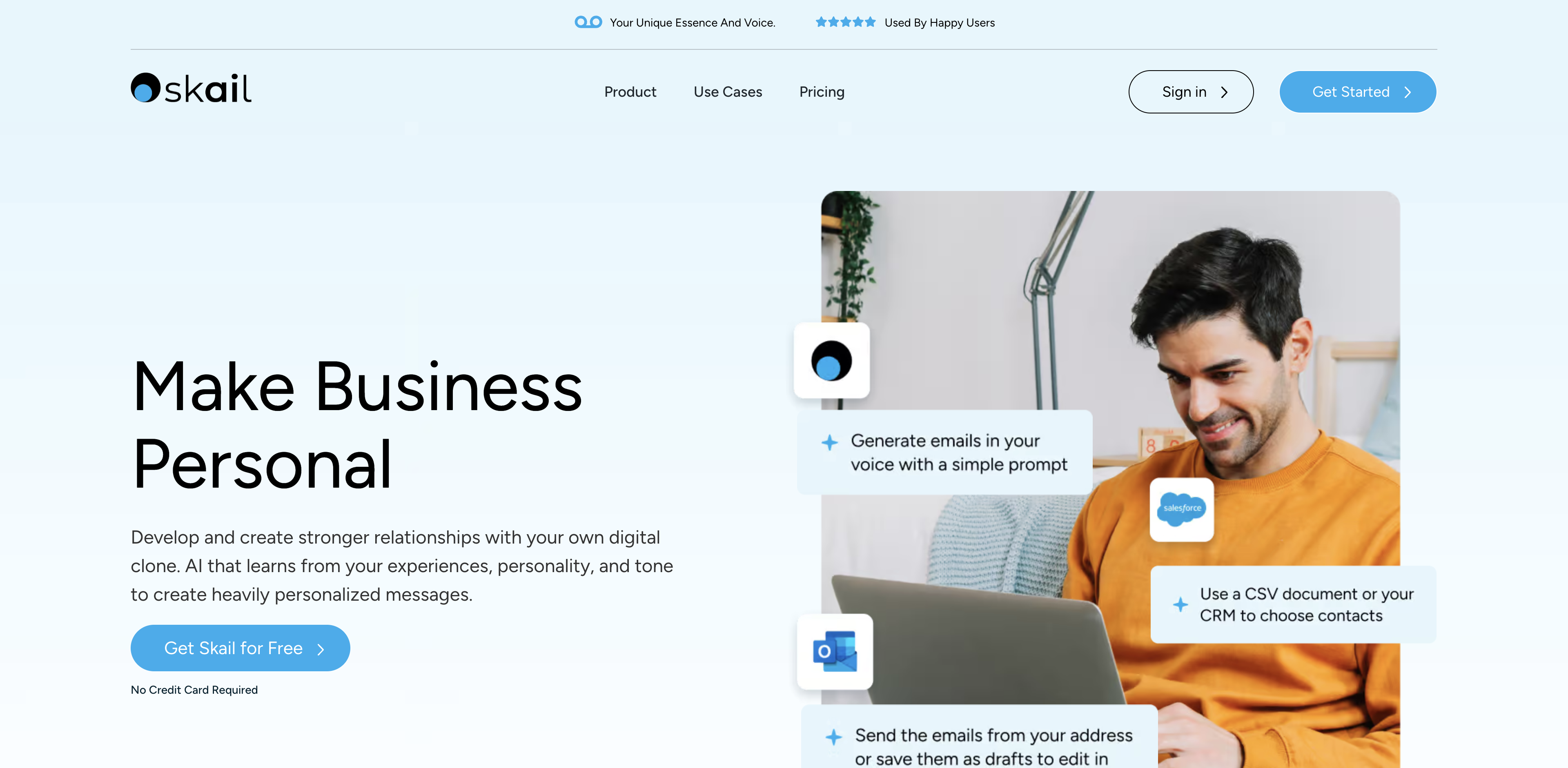Screen dimensions: 1568x768
Task: Click Get Started top navigation button
Action: point(1357,91)
